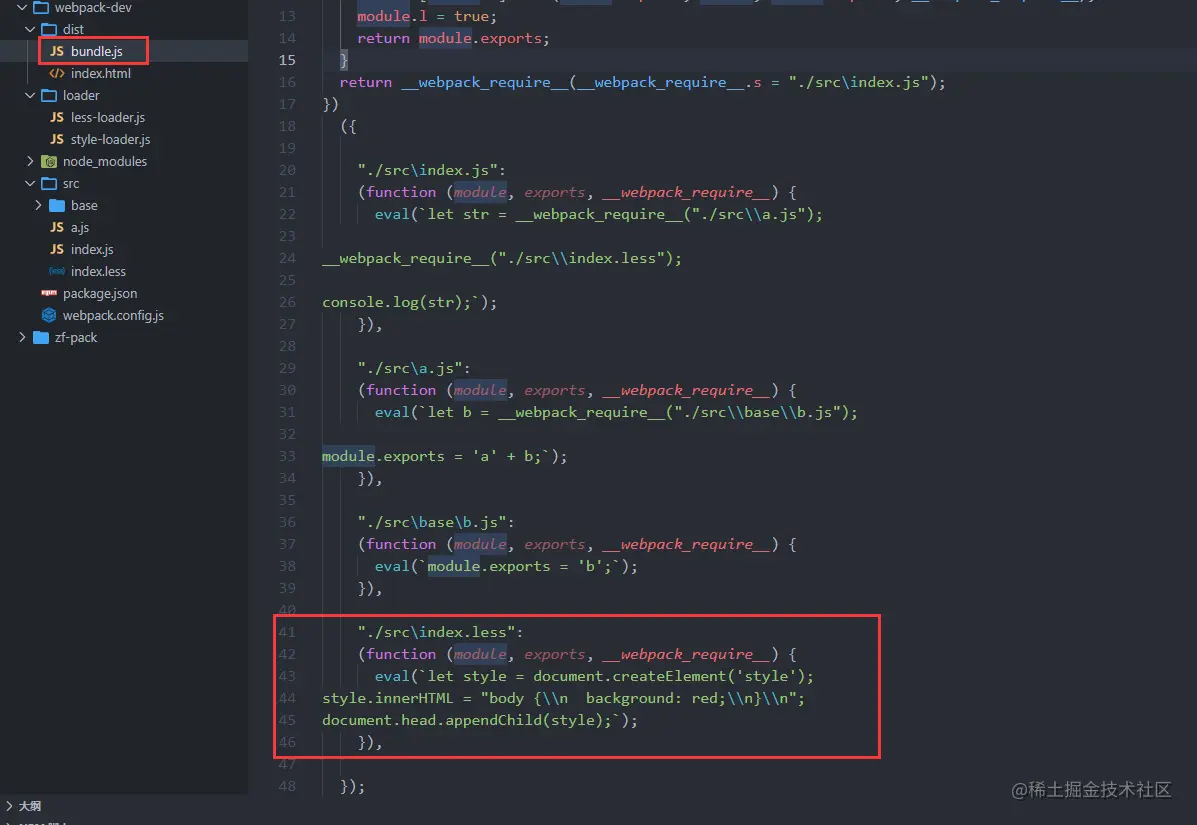Place cursor on "./src\index.js": key line
Viewport: 1197px width, 825px height.
point(431,170)
